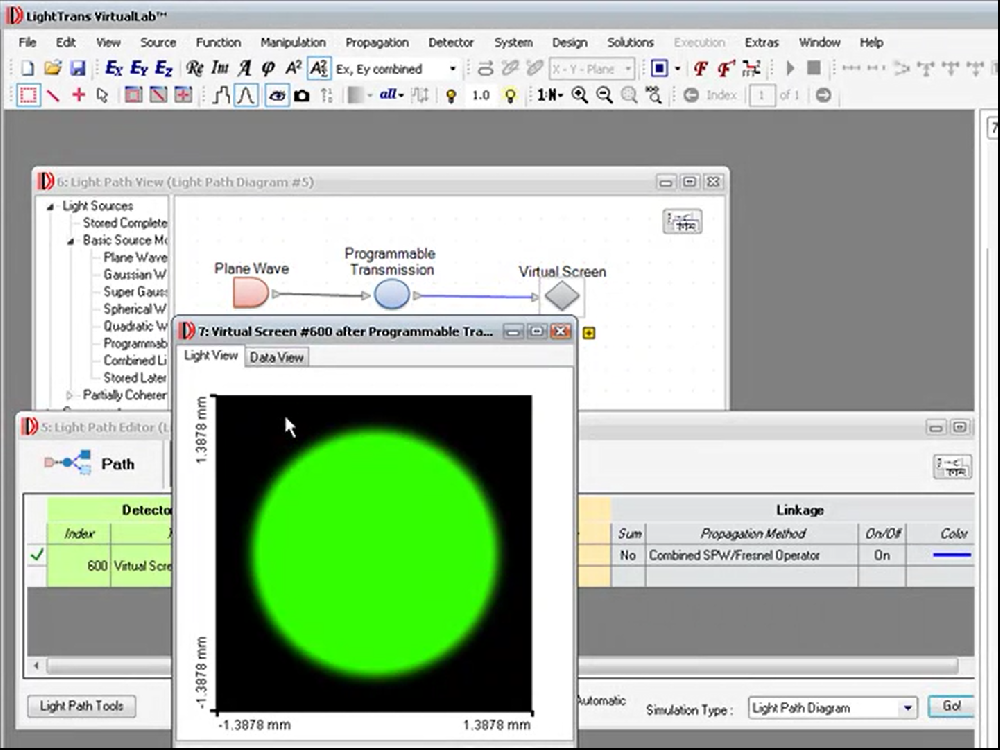Collapse the Light Sources tree node
This screenshot has width=1000, height=750.
(50, 206)
